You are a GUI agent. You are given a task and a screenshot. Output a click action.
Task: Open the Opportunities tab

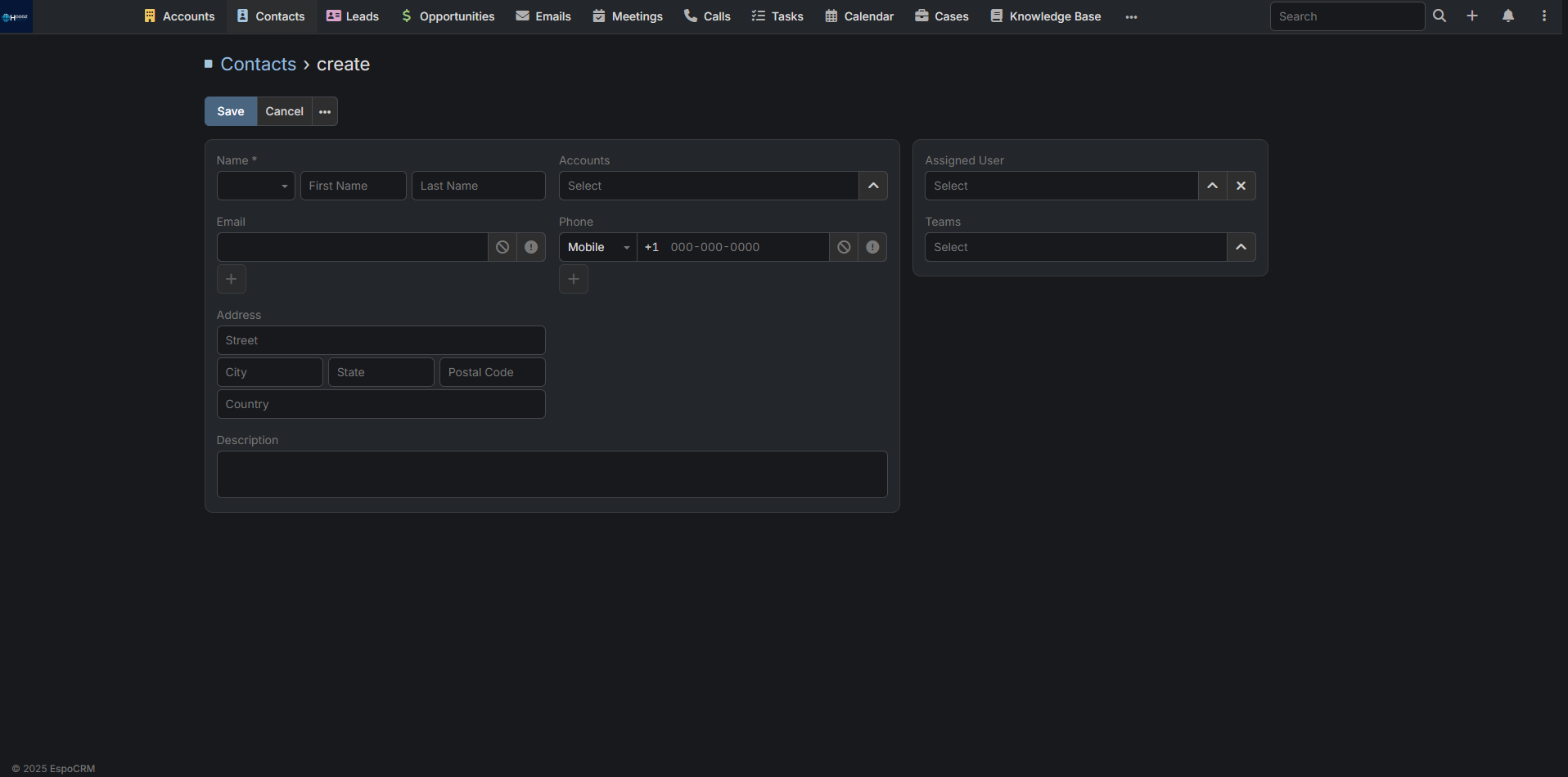point(448,16)
